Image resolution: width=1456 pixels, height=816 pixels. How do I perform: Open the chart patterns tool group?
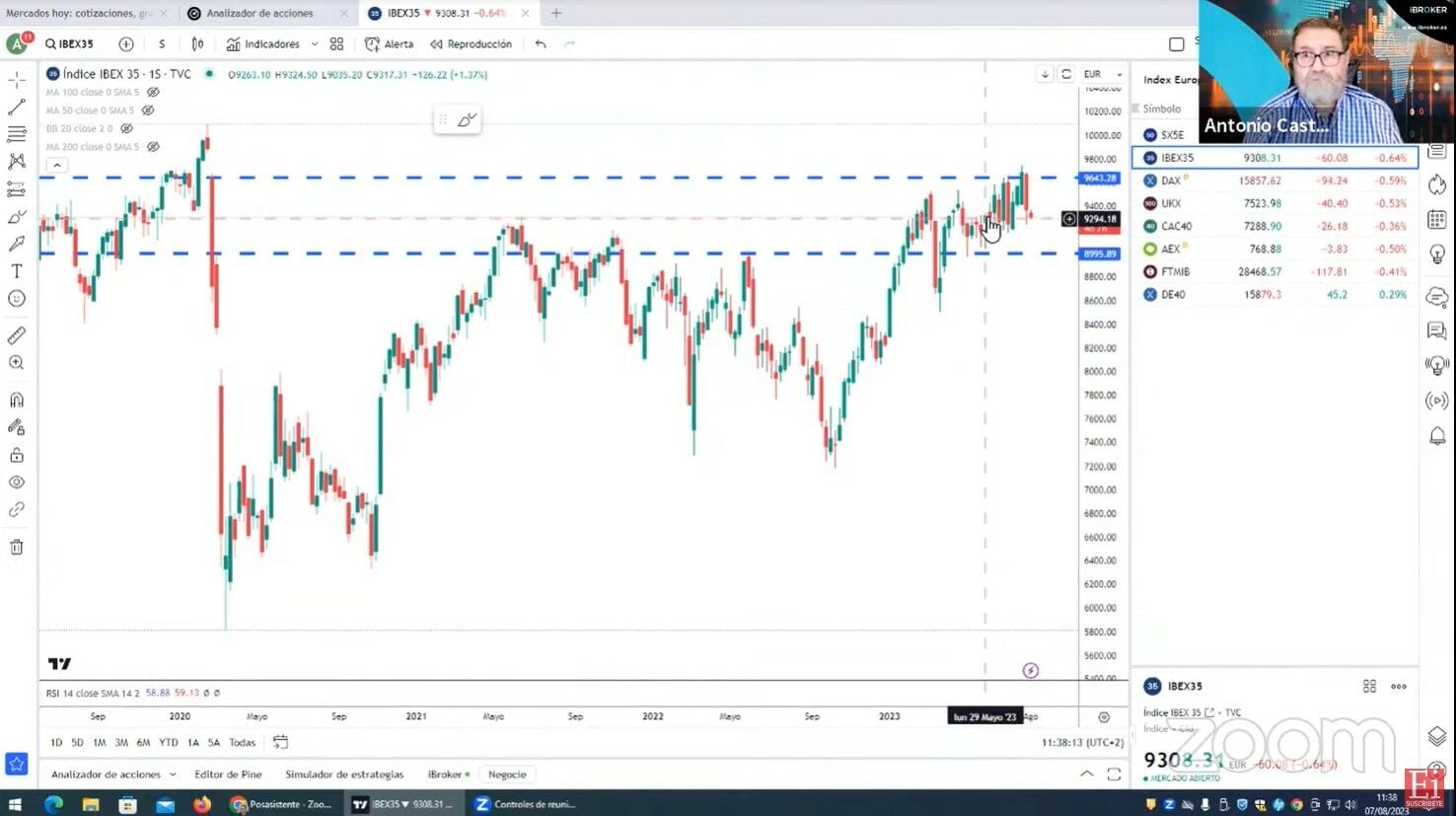(x=17, y=161)
